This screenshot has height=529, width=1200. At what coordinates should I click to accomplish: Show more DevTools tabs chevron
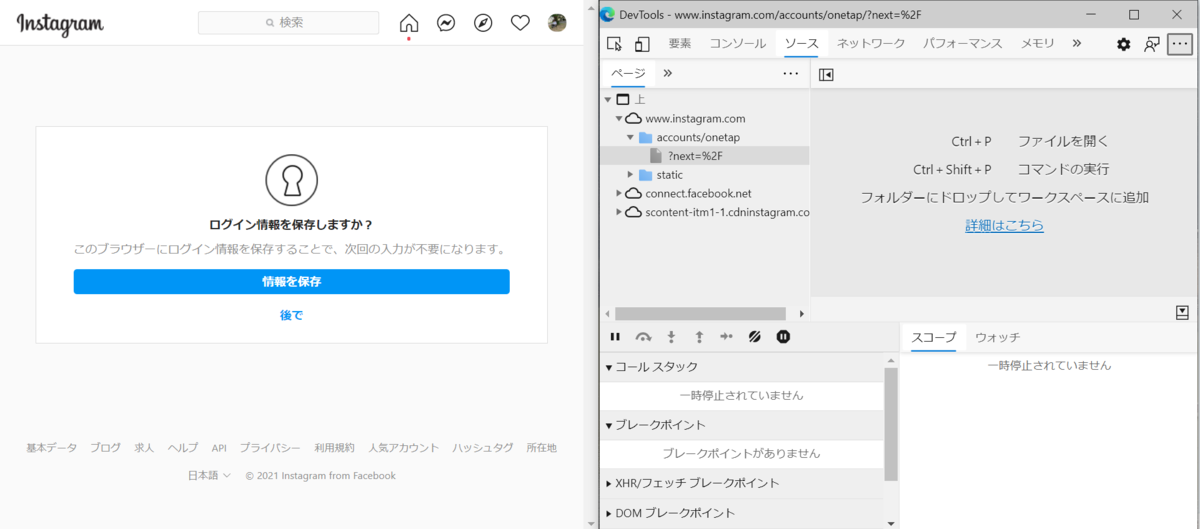[x=1077, y=44]
